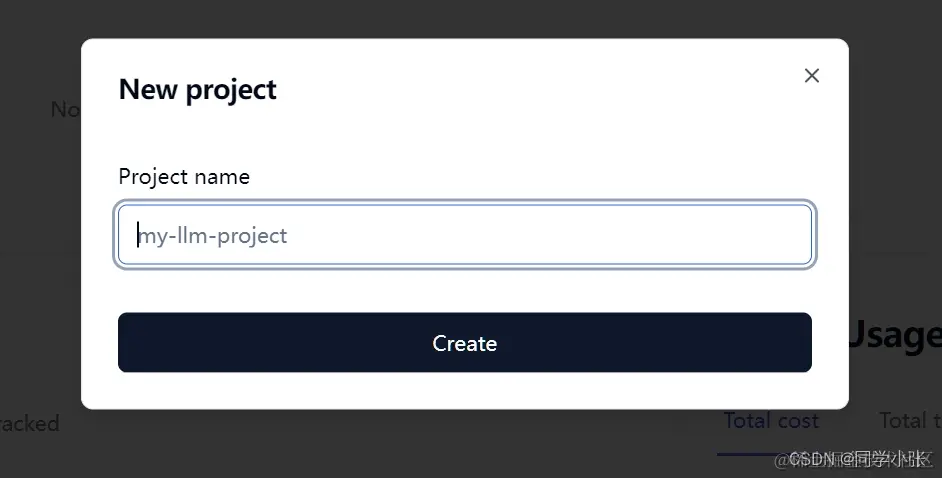
Task: Click the dimmed backdrop below the Create button
Action: [460, 445]
